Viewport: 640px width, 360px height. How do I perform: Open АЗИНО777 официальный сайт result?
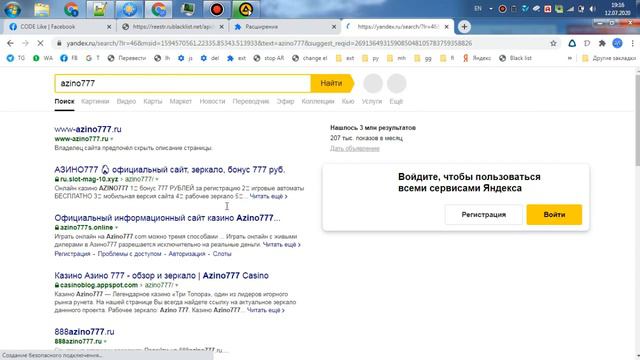click(170, 169)
